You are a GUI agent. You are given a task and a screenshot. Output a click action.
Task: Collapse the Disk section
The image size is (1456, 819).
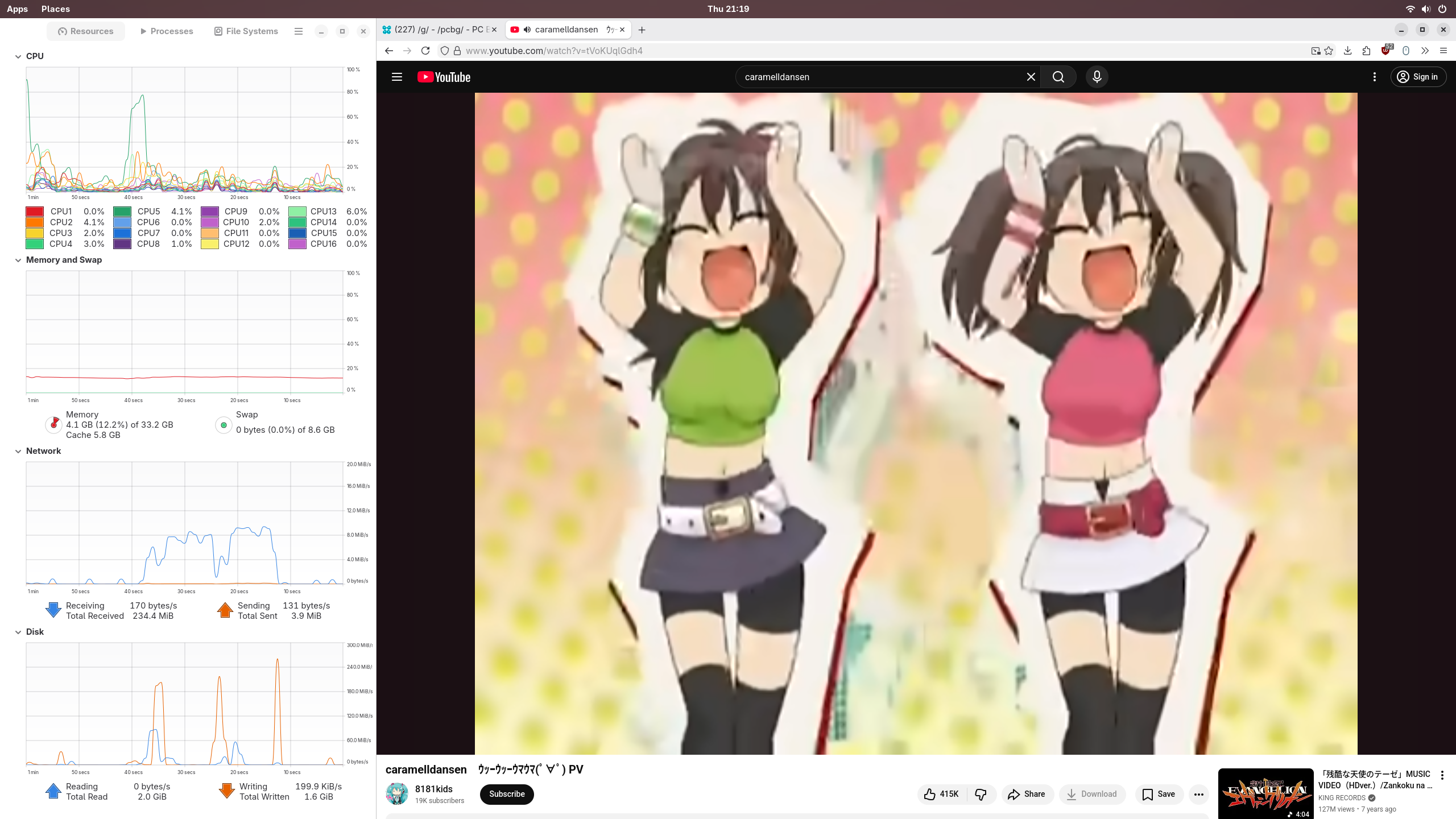click(x=18, y=632)
